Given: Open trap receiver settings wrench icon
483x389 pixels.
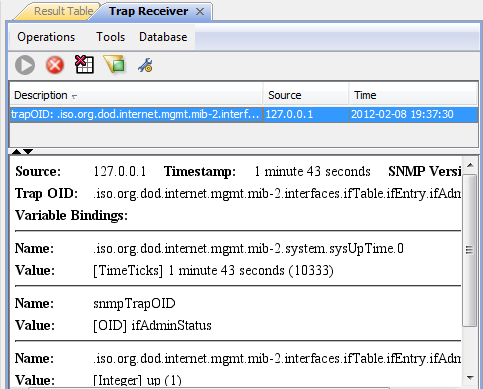Looking at the screenshot, I should click(145, 65).
